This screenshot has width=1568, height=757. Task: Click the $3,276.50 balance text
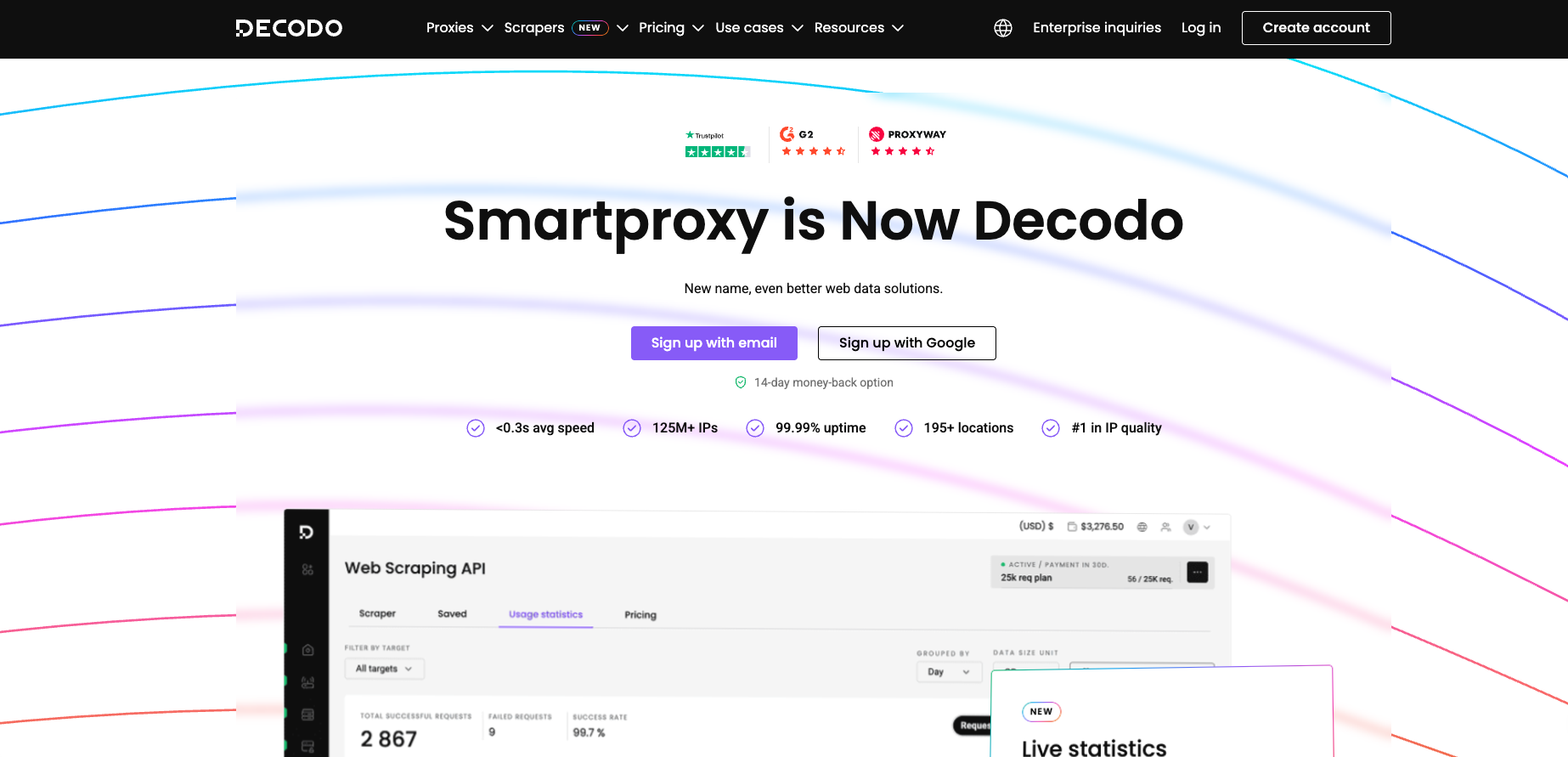pyautogui.click(x=1102, y=527)
